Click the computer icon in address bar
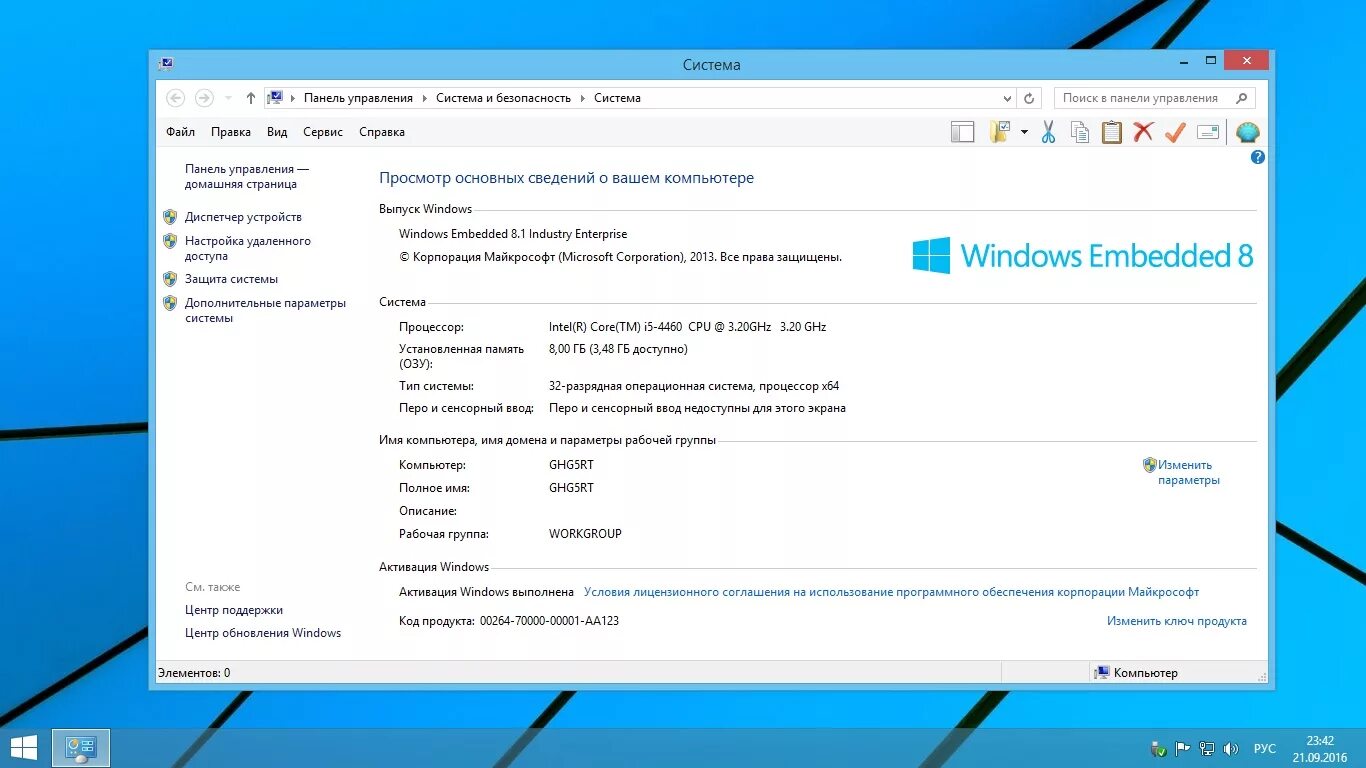The height and width of the screenshot is (768, 1366). point(275,98)
